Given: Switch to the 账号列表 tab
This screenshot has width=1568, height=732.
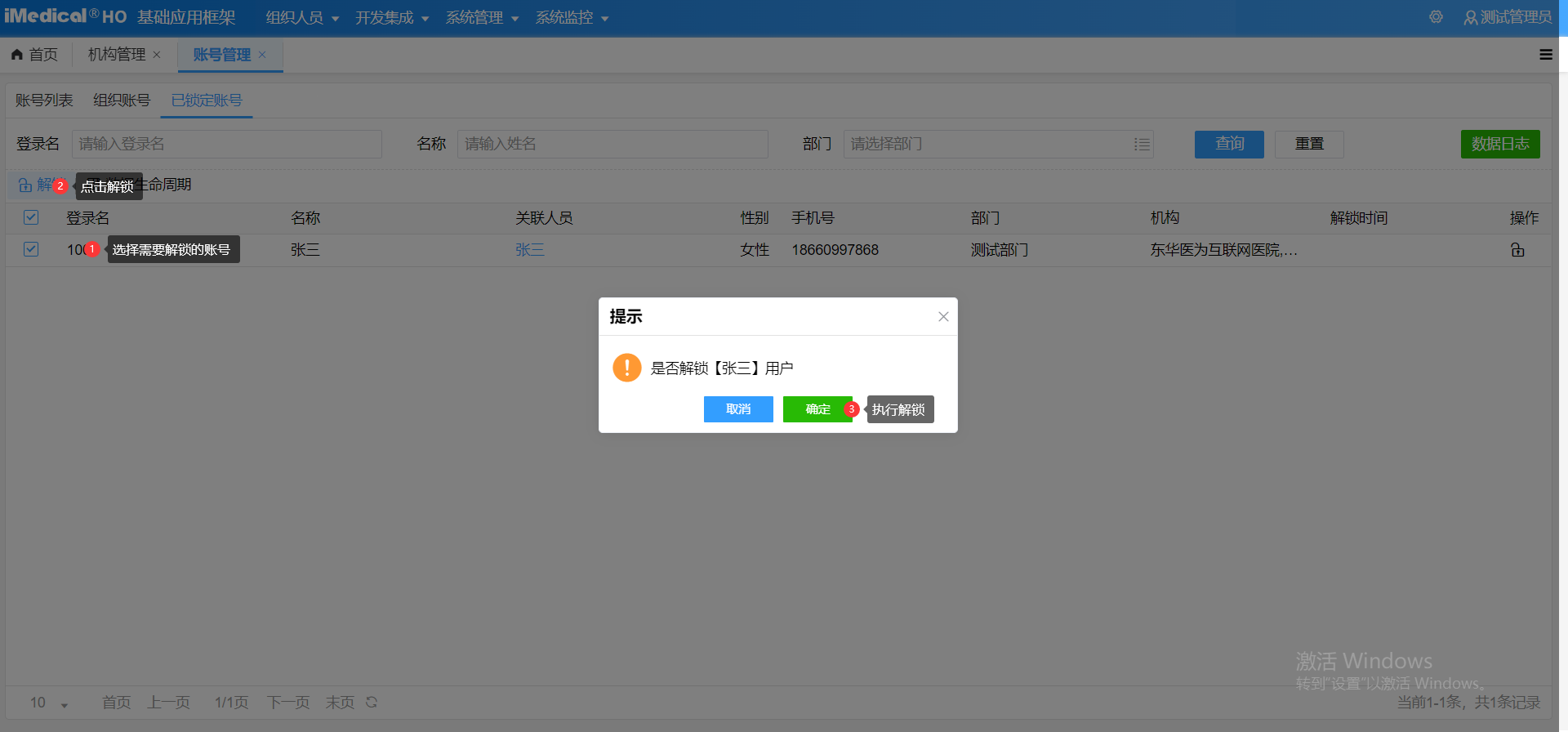Looking at the screenshot, I should [44, 100].
